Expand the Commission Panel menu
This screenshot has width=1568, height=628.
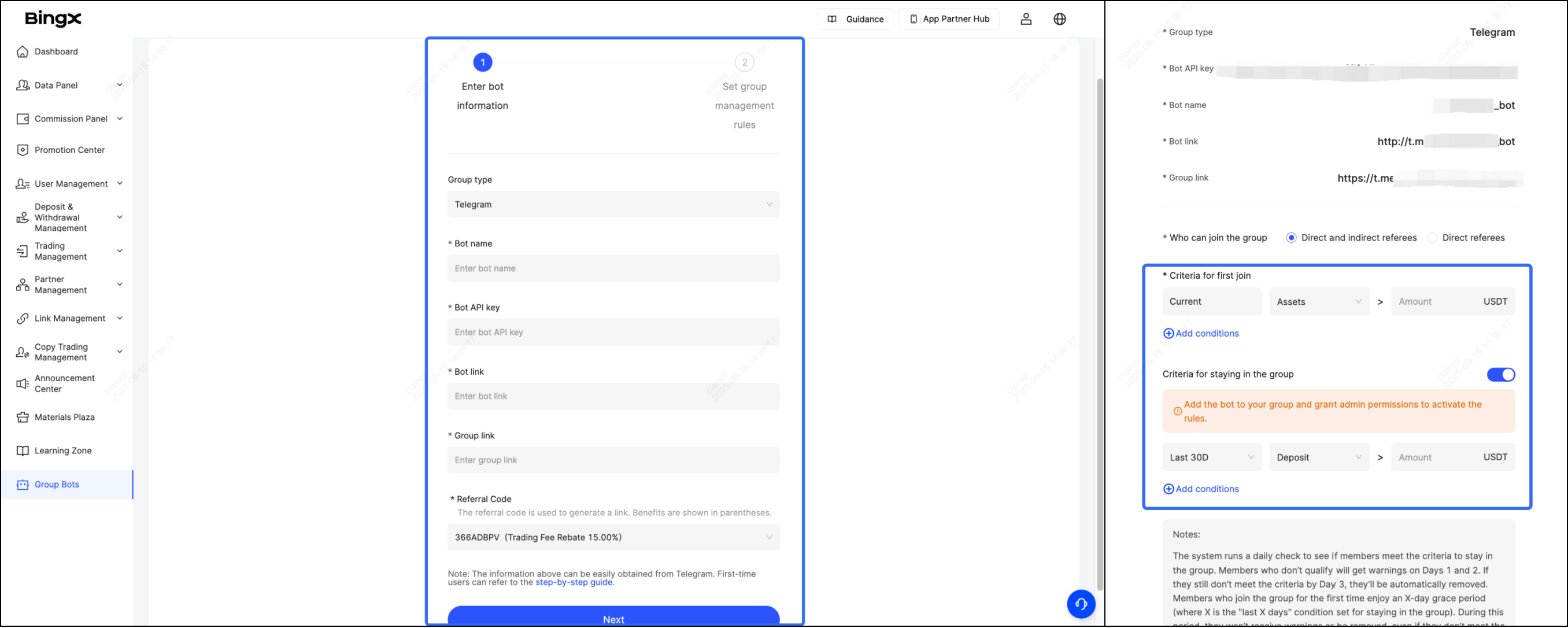click(x=71, y=119)
